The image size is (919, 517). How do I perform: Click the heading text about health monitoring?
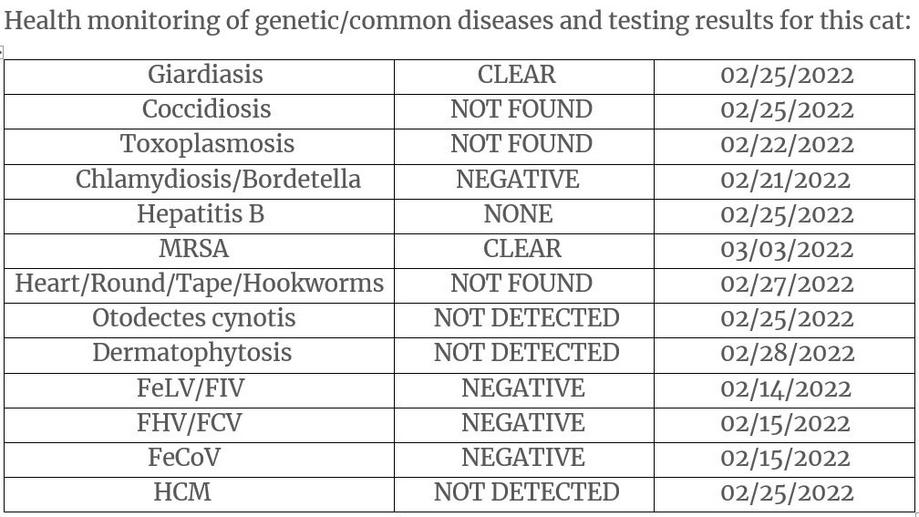click(458, 21)
